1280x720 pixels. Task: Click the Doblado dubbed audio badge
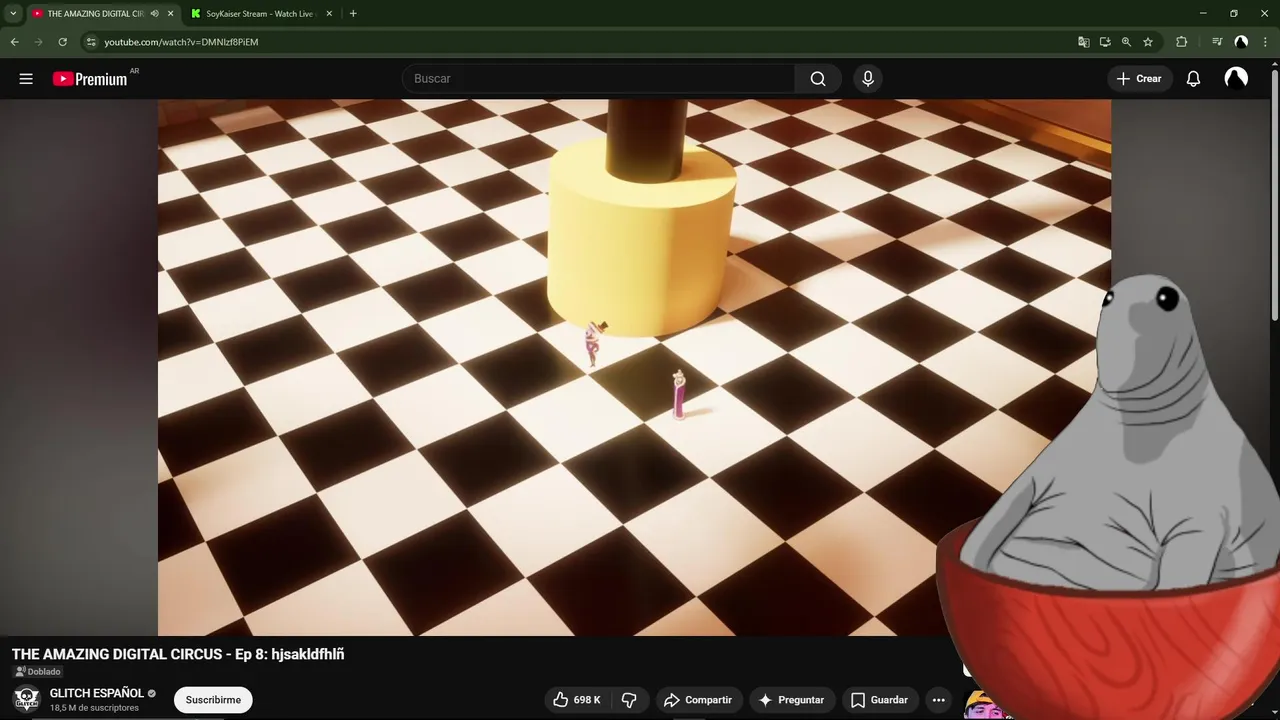point(38,672)
